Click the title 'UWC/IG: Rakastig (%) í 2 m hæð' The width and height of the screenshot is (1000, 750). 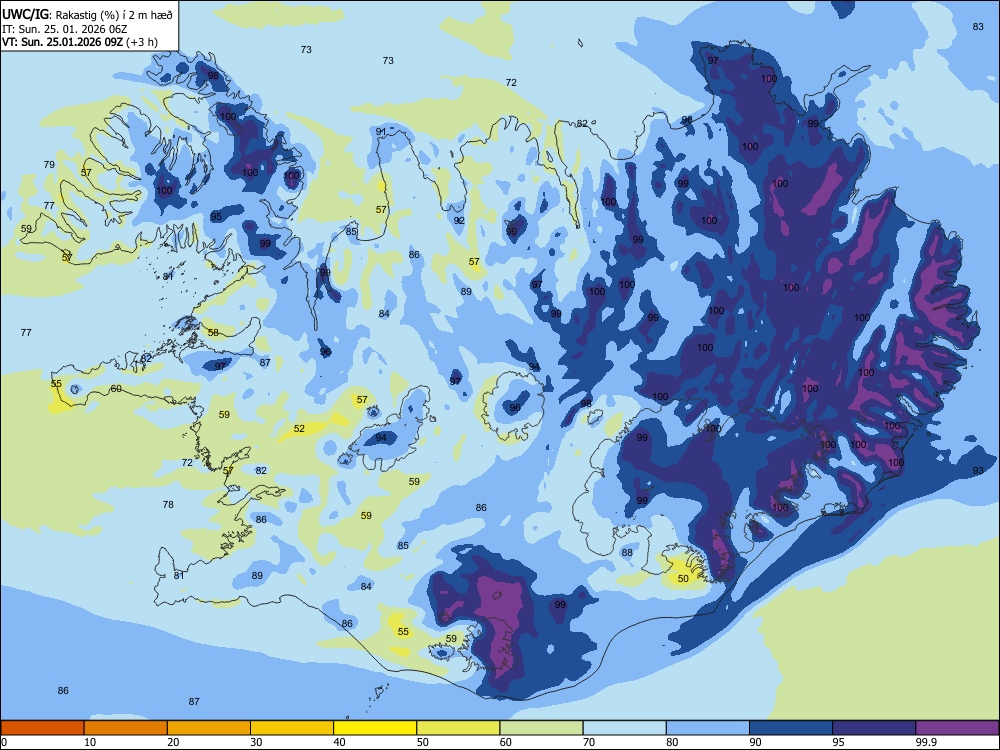(x=87, y=15)
